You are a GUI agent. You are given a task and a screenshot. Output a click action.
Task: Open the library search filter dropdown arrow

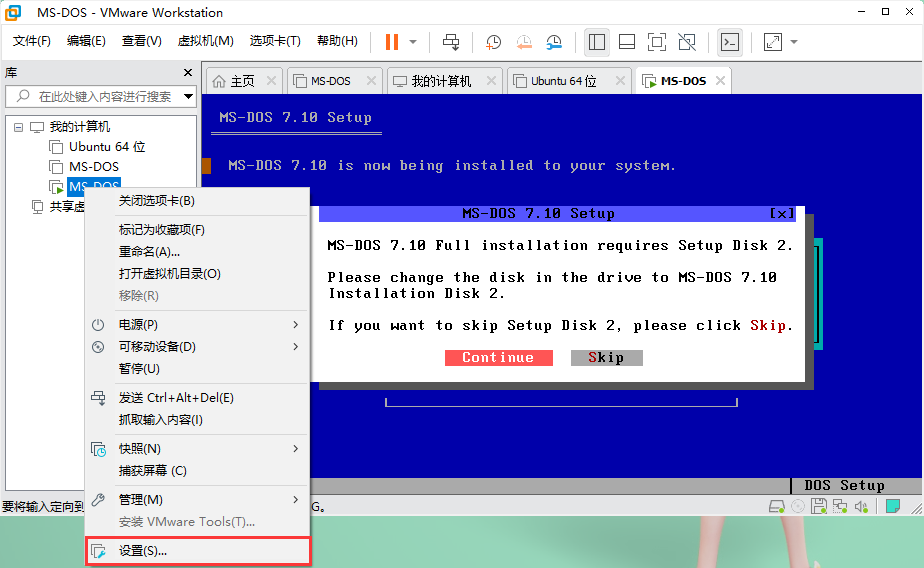189,96
